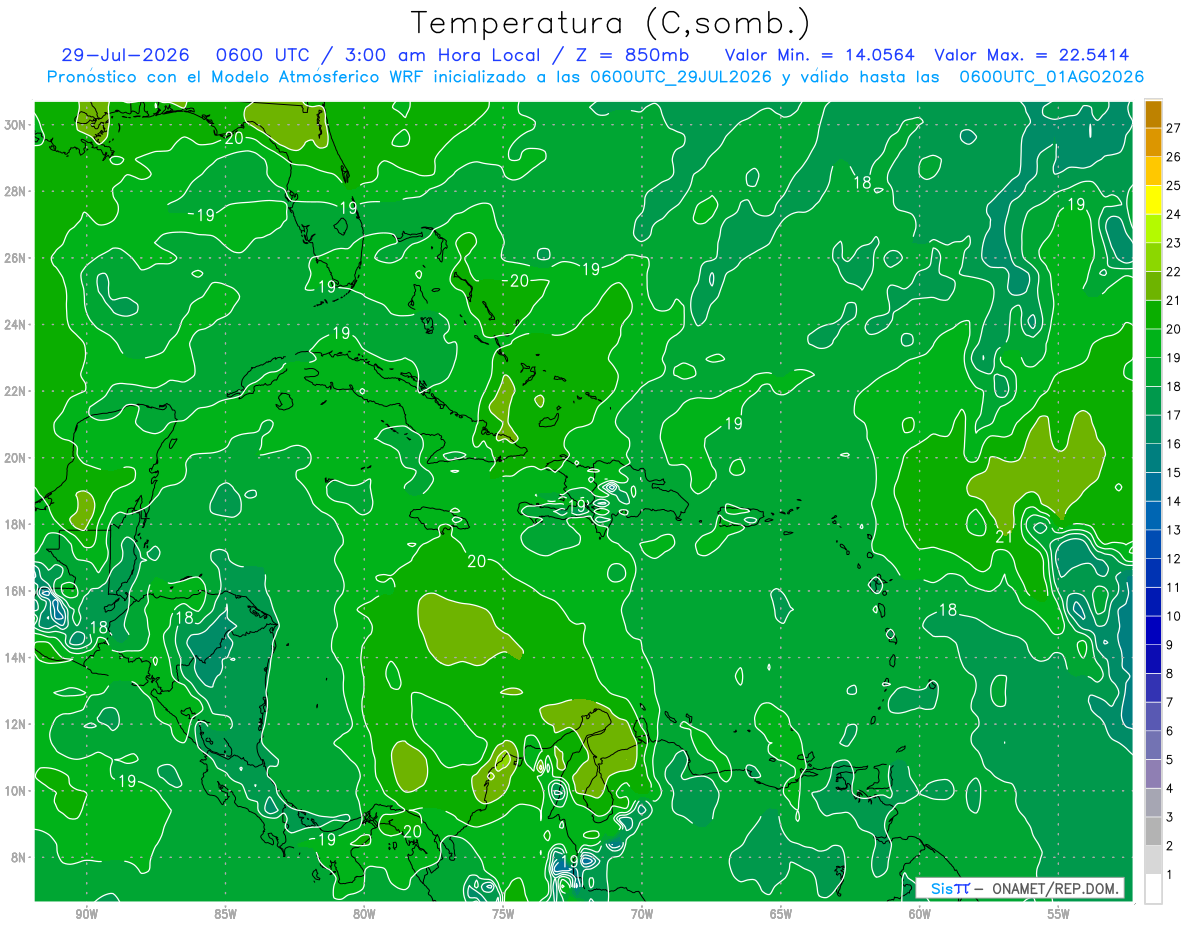Screen dimensions: 1200x927
Task: Click the colorbar tick label '9'
Action: coord(1170,645)
